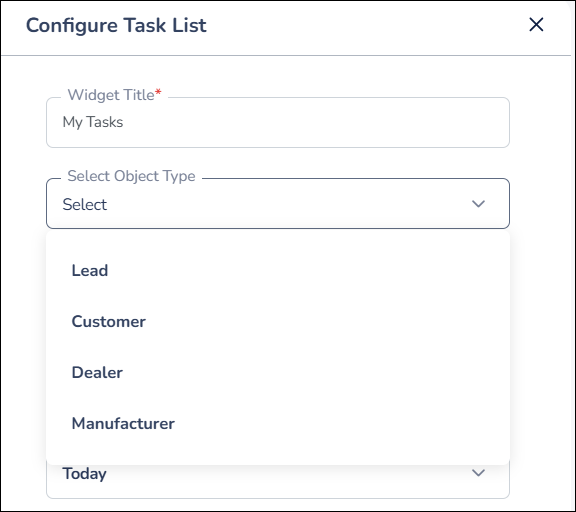Click the red required asterisk on Widget Title
The height and width of the screenshot is (512, 576).
(158, 91)
